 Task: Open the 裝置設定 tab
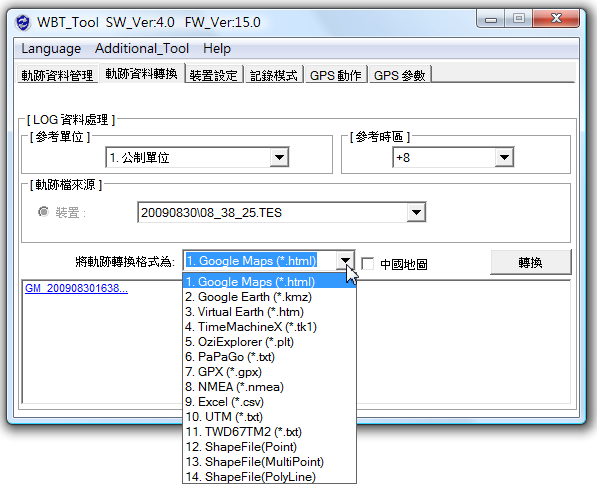(x=213, y=75)
